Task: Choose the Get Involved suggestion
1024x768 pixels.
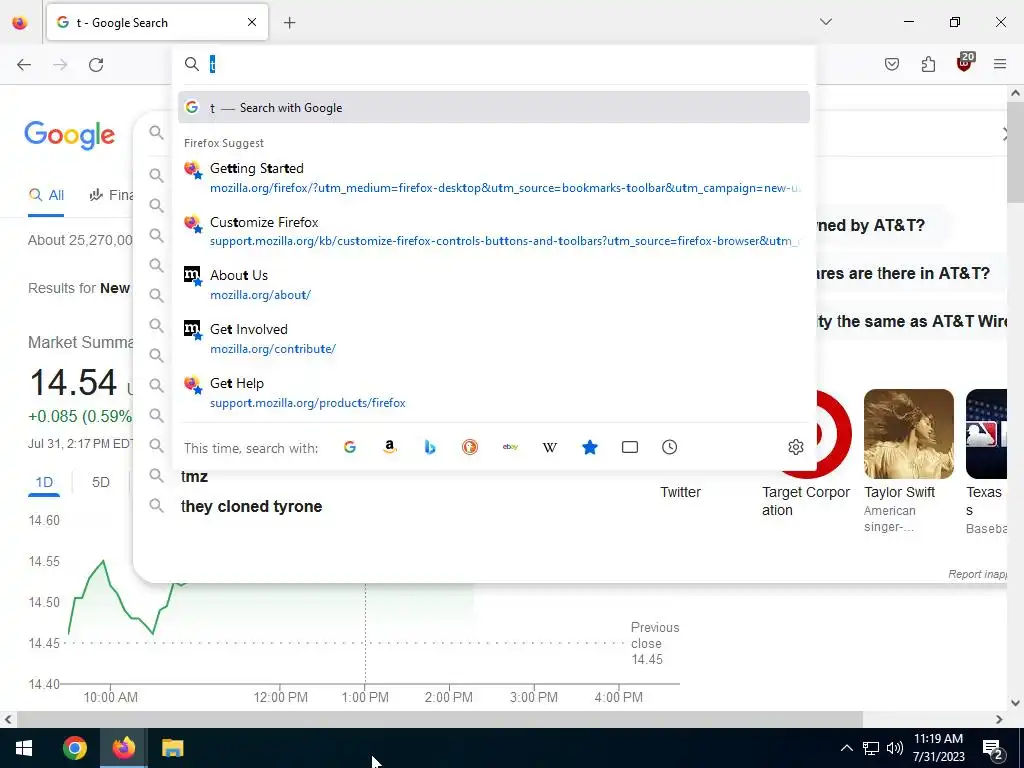Action: (494, 339)
